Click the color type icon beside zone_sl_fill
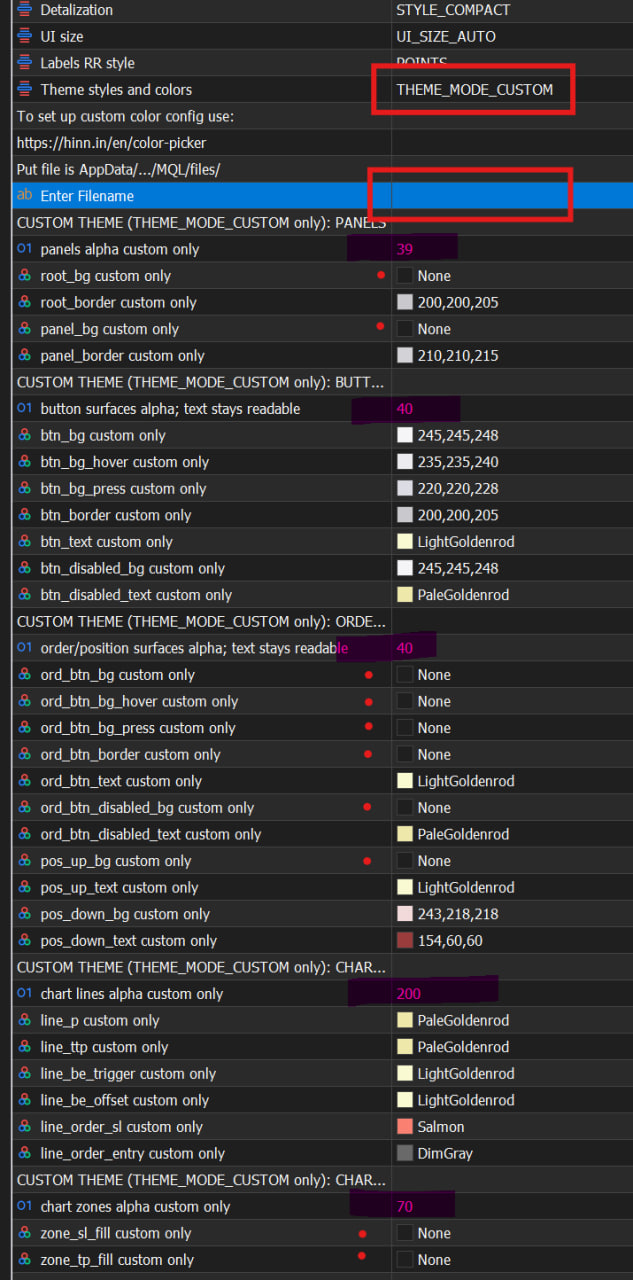The width and height of the screenshot is (633, 1280). (x=25, y=1233)
